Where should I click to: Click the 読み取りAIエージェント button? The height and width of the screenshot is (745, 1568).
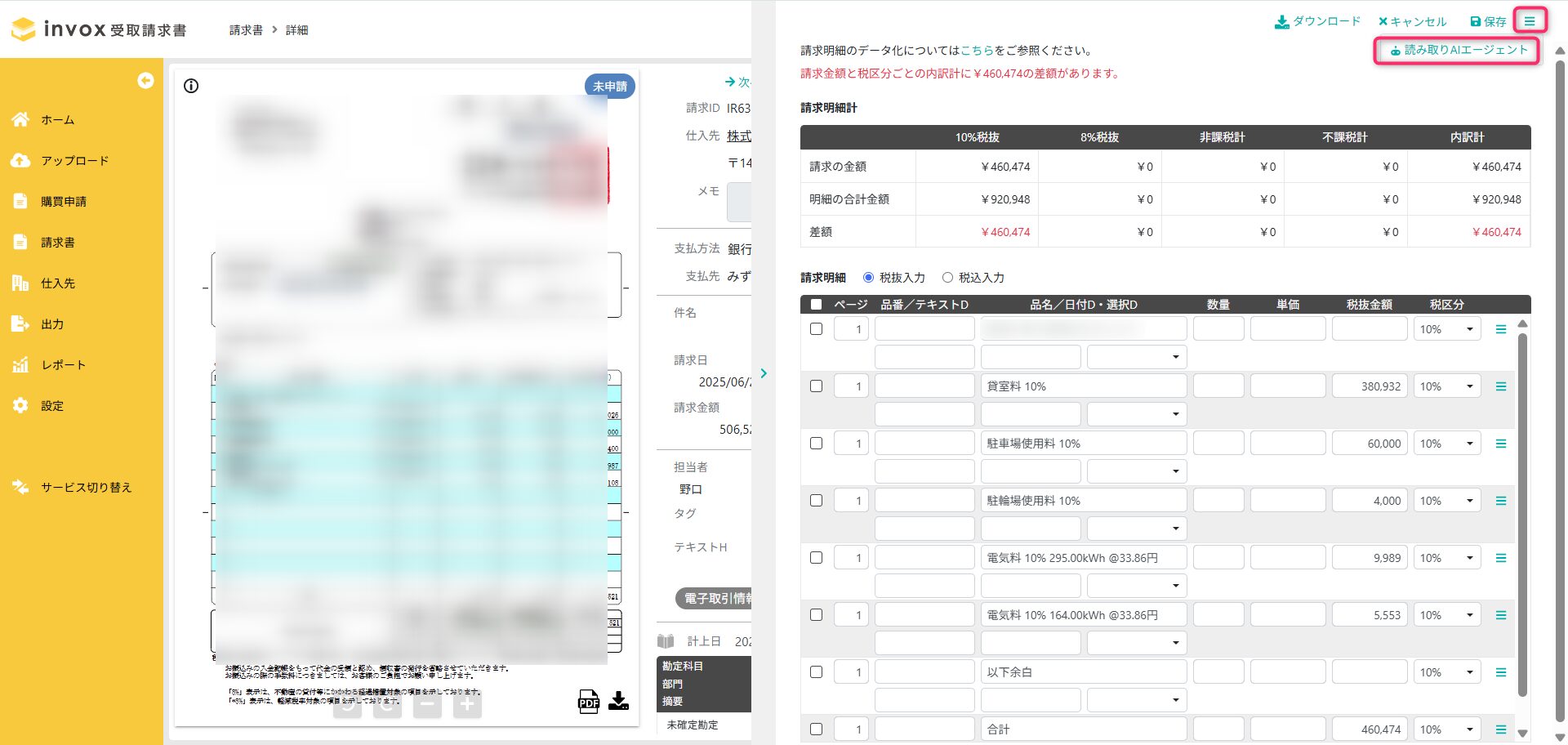click(x=1458, y=50)
